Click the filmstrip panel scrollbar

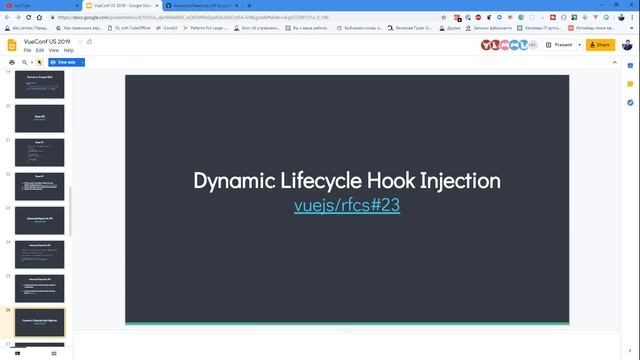click(70, 211)
